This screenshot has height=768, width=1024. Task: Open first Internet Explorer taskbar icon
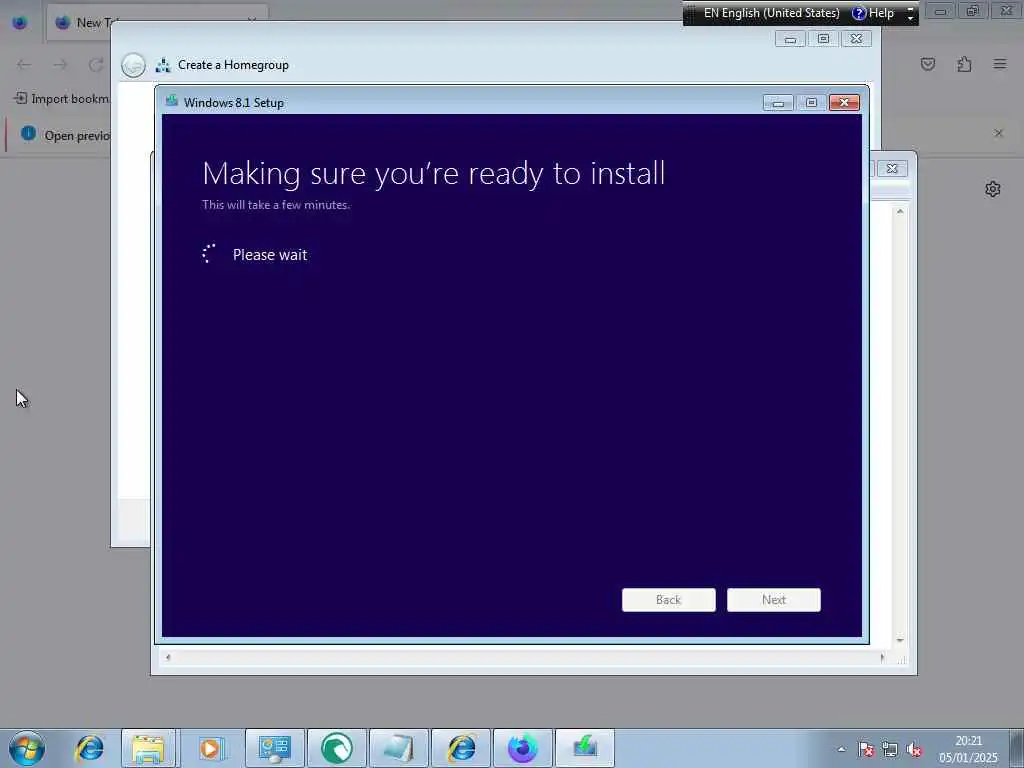(x=89, y=748)
